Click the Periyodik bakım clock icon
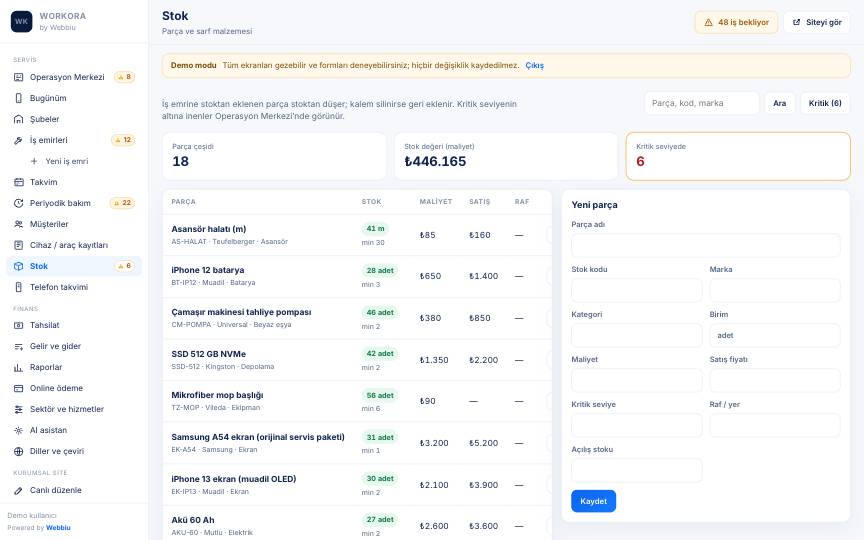This screenshot has height=540, width=864. [x=18, y=203]
